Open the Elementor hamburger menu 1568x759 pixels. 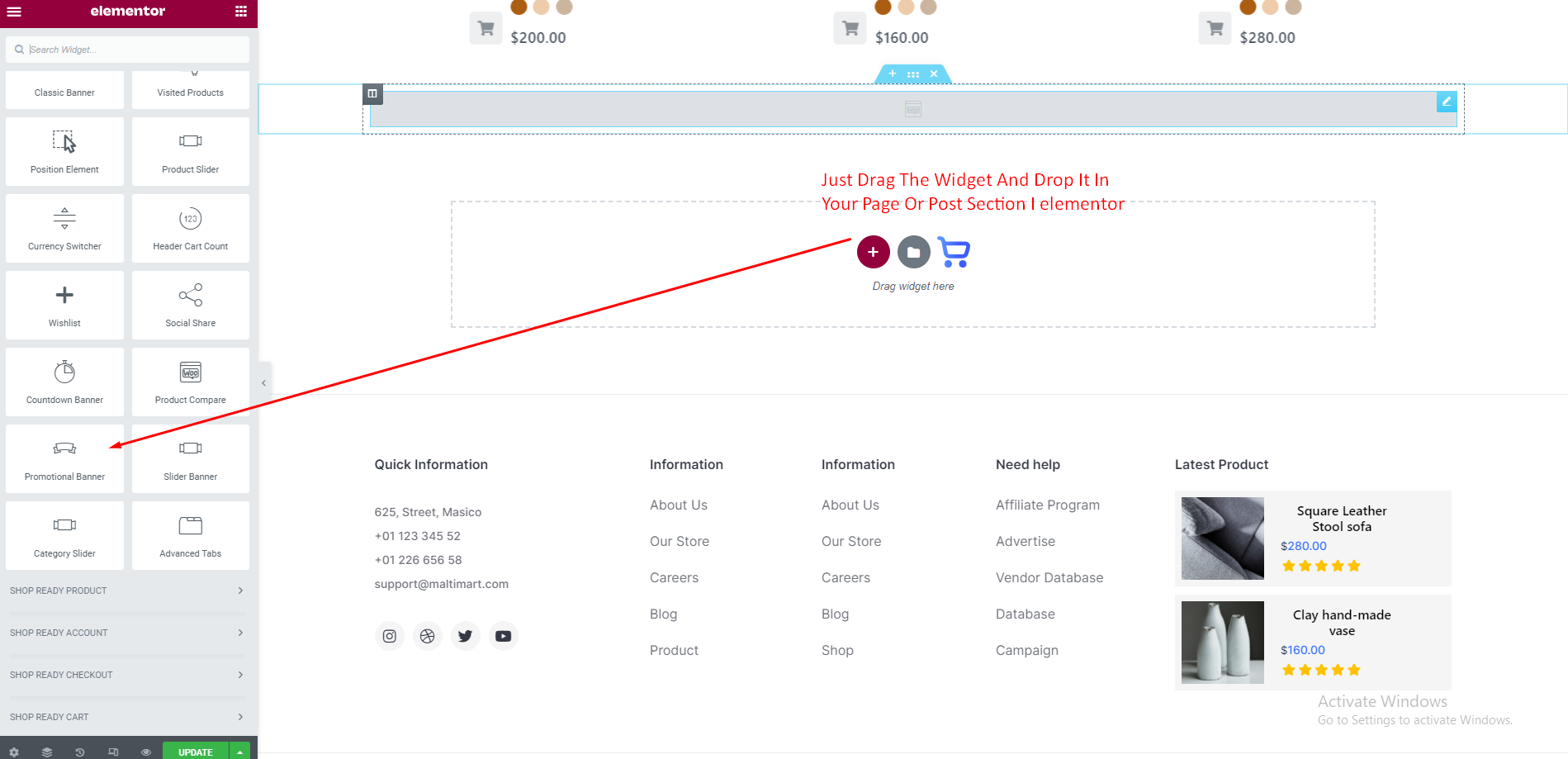(x=14, y=12)
